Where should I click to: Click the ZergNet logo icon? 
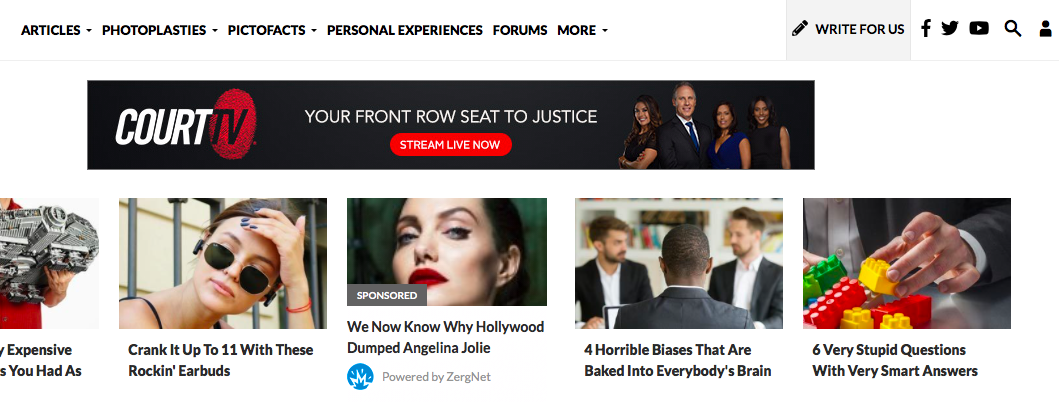click(360, 376)
